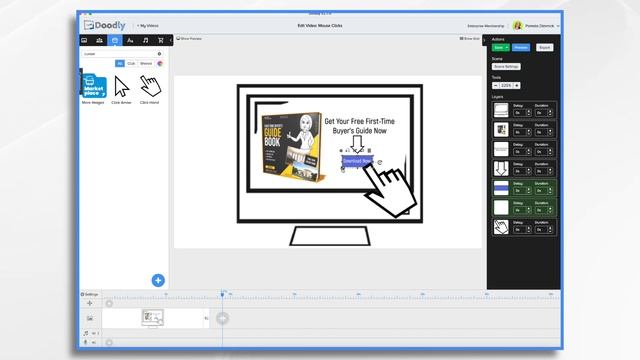Open the Save button dropdown arrow

tap(507, 47)
